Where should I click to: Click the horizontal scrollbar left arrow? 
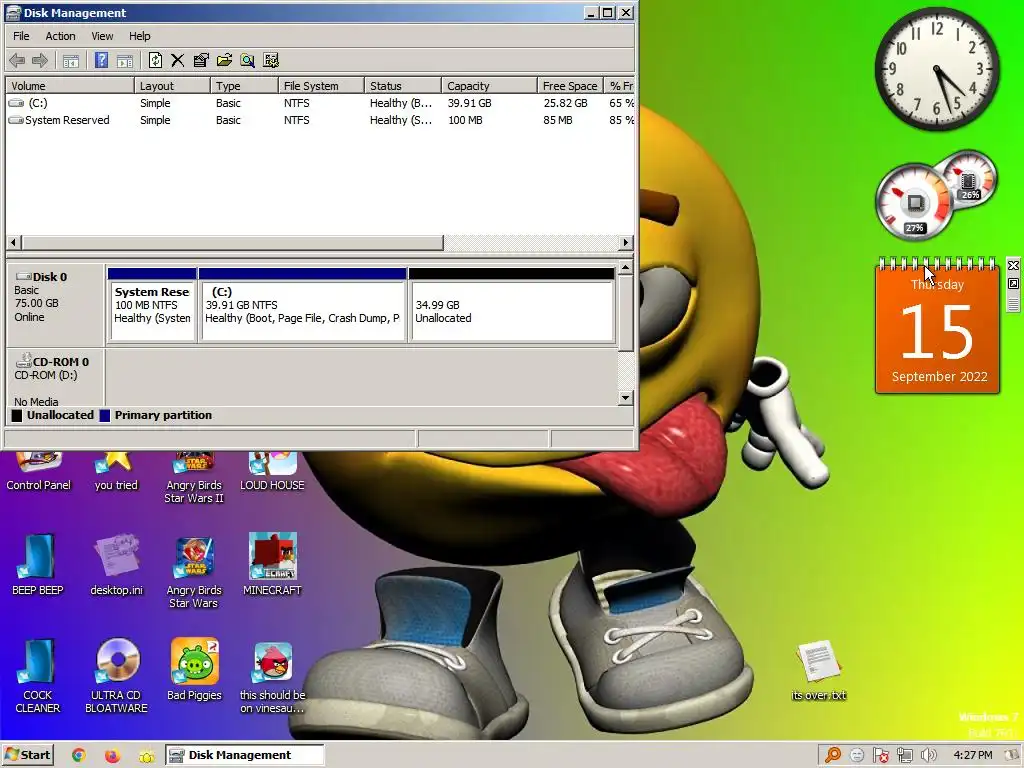tap(13, 242)
